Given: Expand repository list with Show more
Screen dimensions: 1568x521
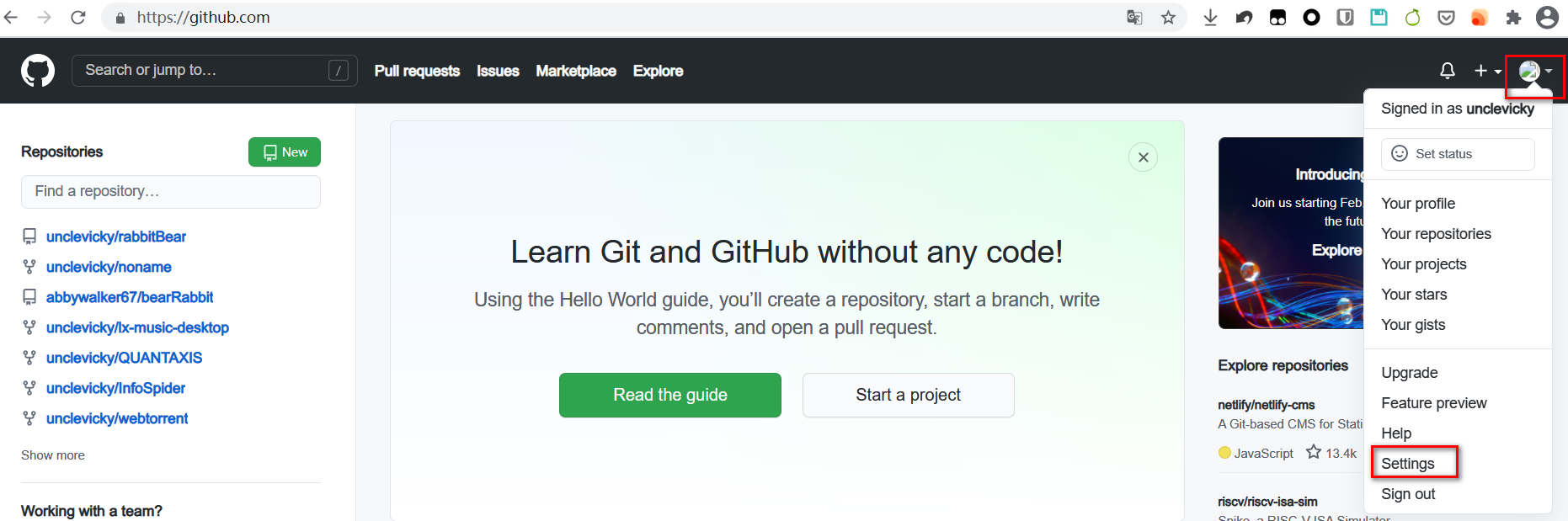Looking at the screenshot, I should (53, 455).
